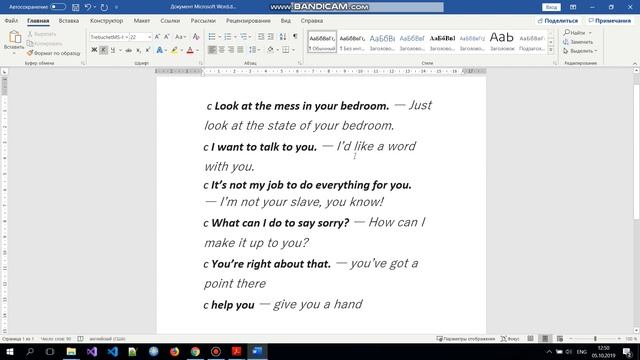The width and height of the screenshot is (640, 360).
Task: Open the Вид tab
Action: tap(286, 20)
